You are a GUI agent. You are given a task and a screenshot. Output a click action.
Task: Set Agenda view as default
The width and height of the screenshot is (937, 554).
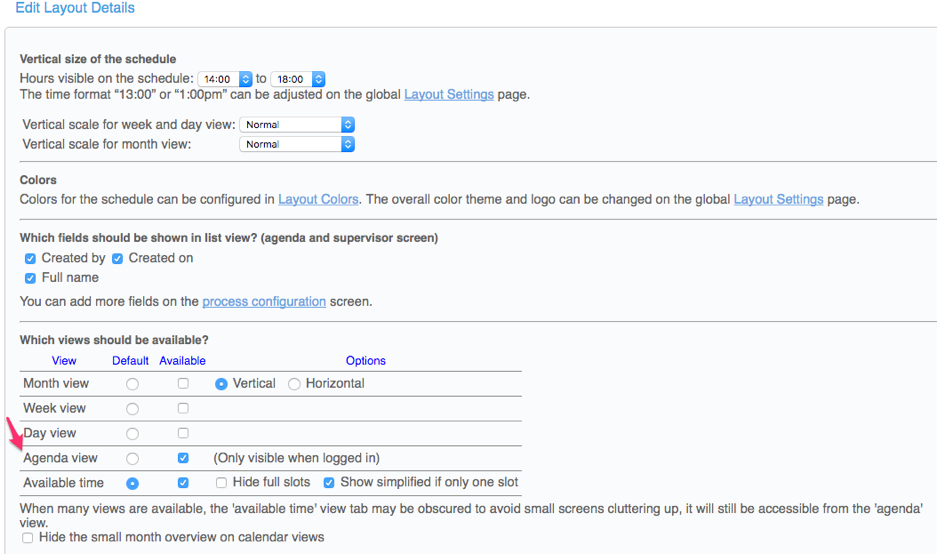coord(132,459)
